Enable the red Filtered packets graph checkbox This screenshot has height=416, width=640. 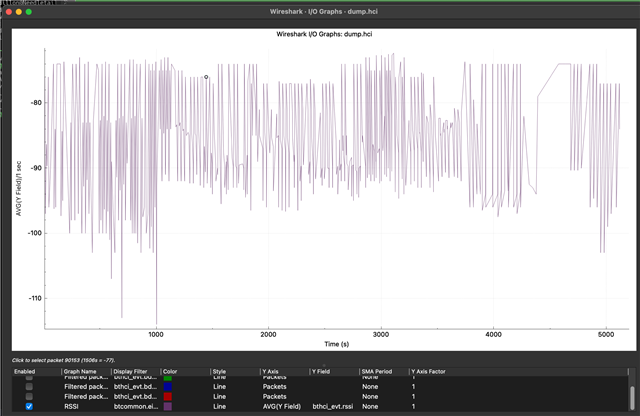(29, 396)
